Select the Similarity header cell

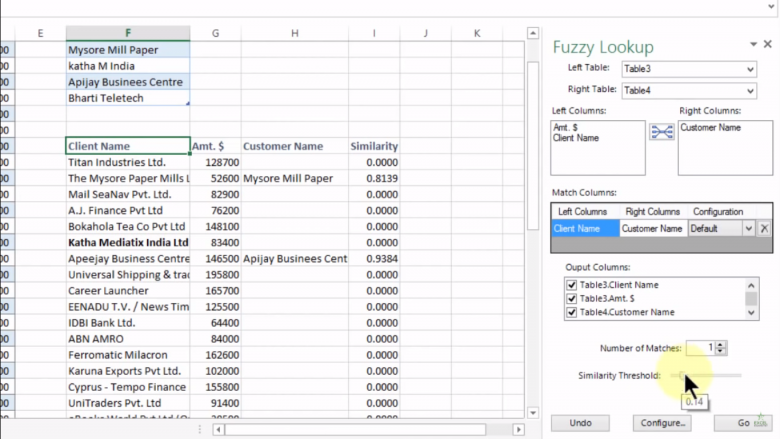tap(374, 146)
